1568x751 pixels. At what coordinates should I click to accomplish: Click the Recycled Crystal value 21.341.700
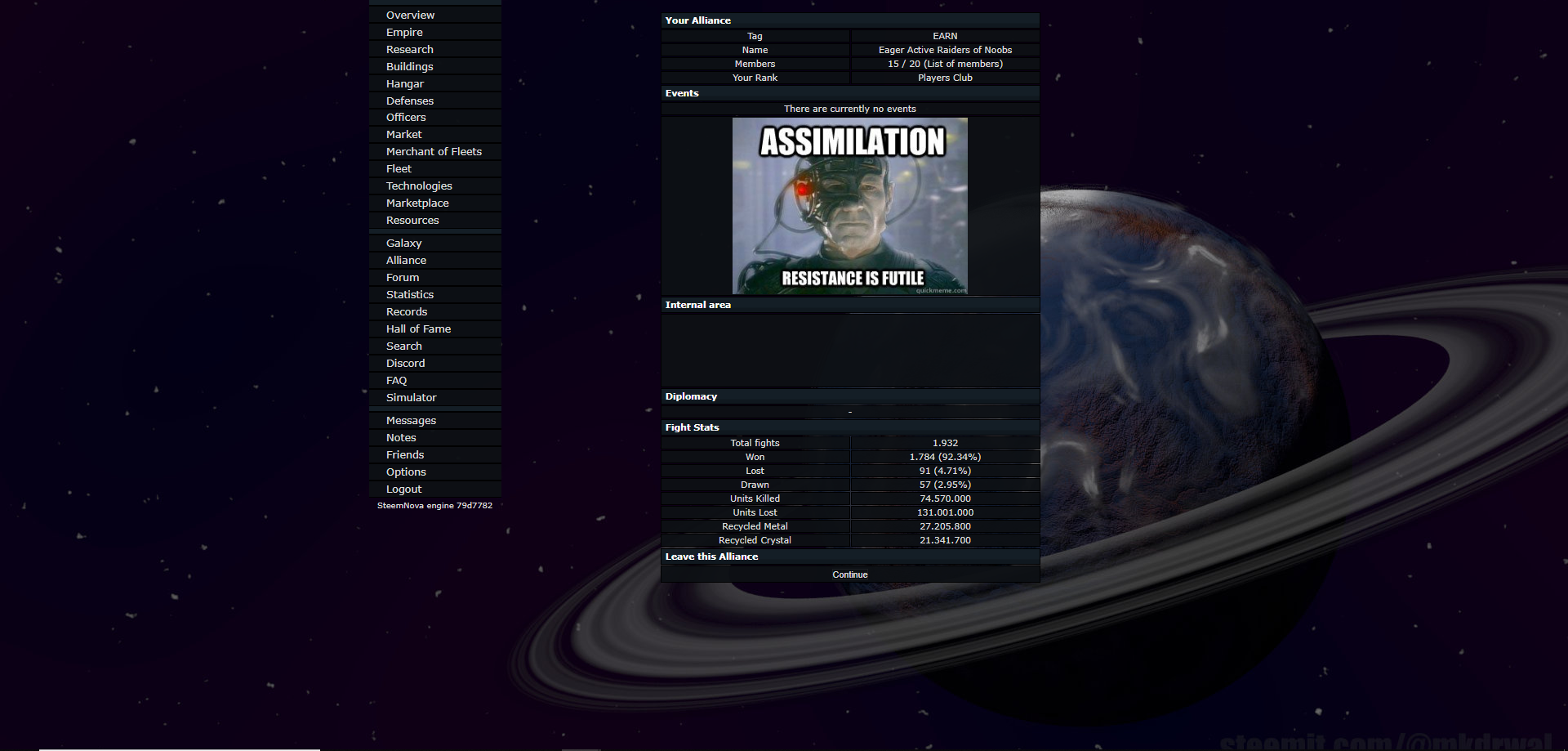tap(945, 540)
